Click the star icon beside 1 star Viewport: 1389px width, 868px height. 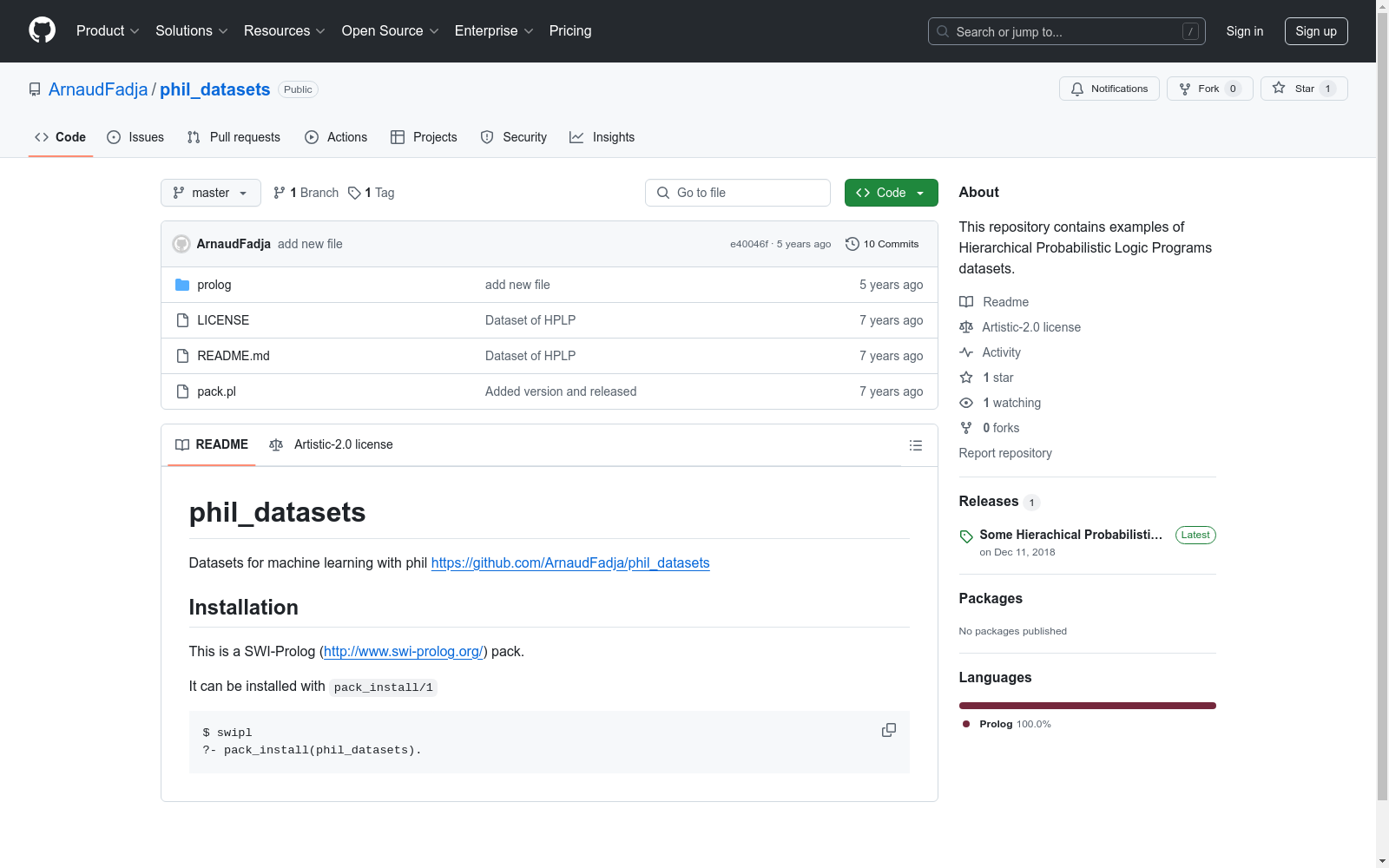click(x=966, y=378)
